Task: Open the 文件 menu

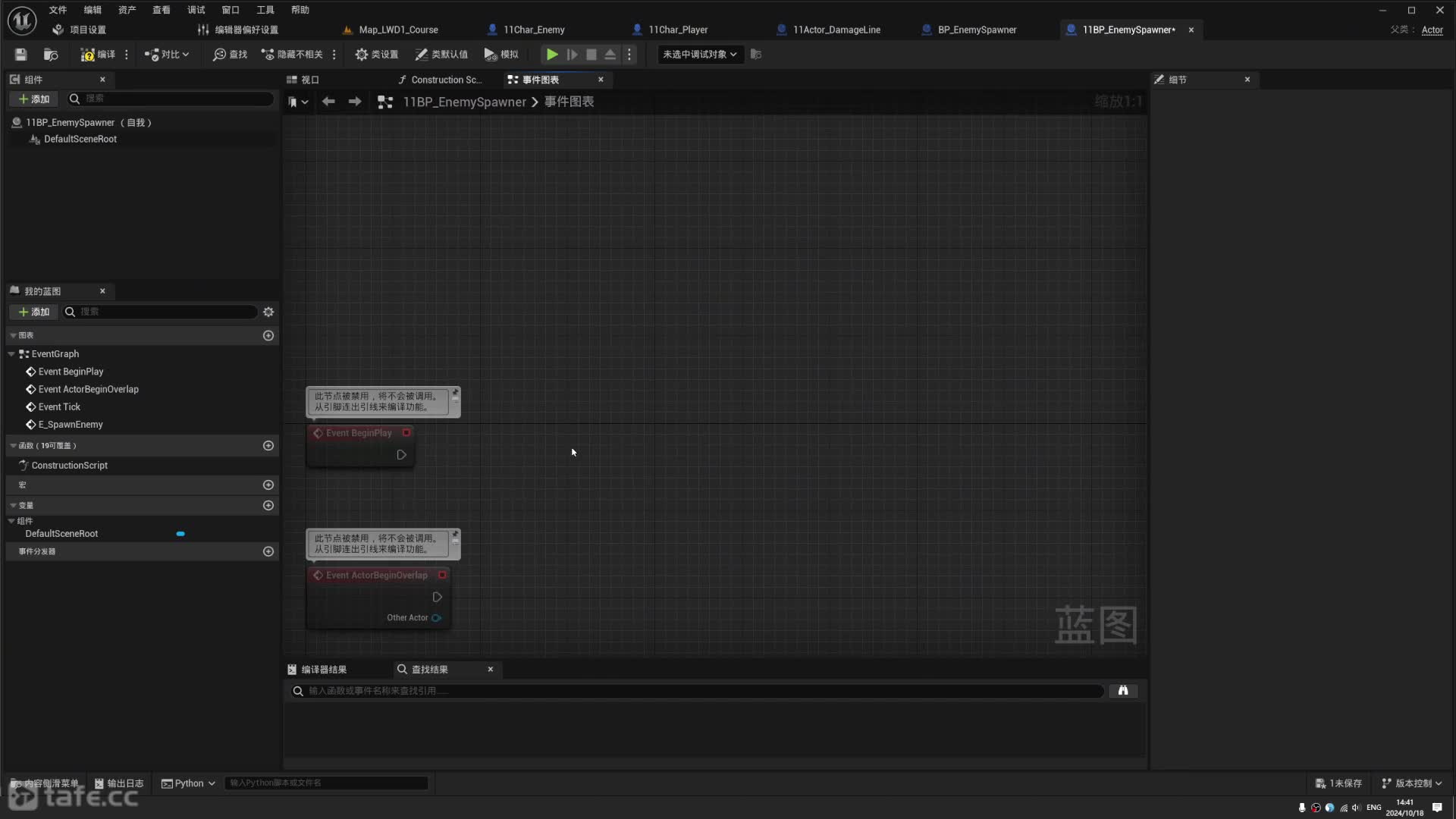Action: [x=58, y=10]
